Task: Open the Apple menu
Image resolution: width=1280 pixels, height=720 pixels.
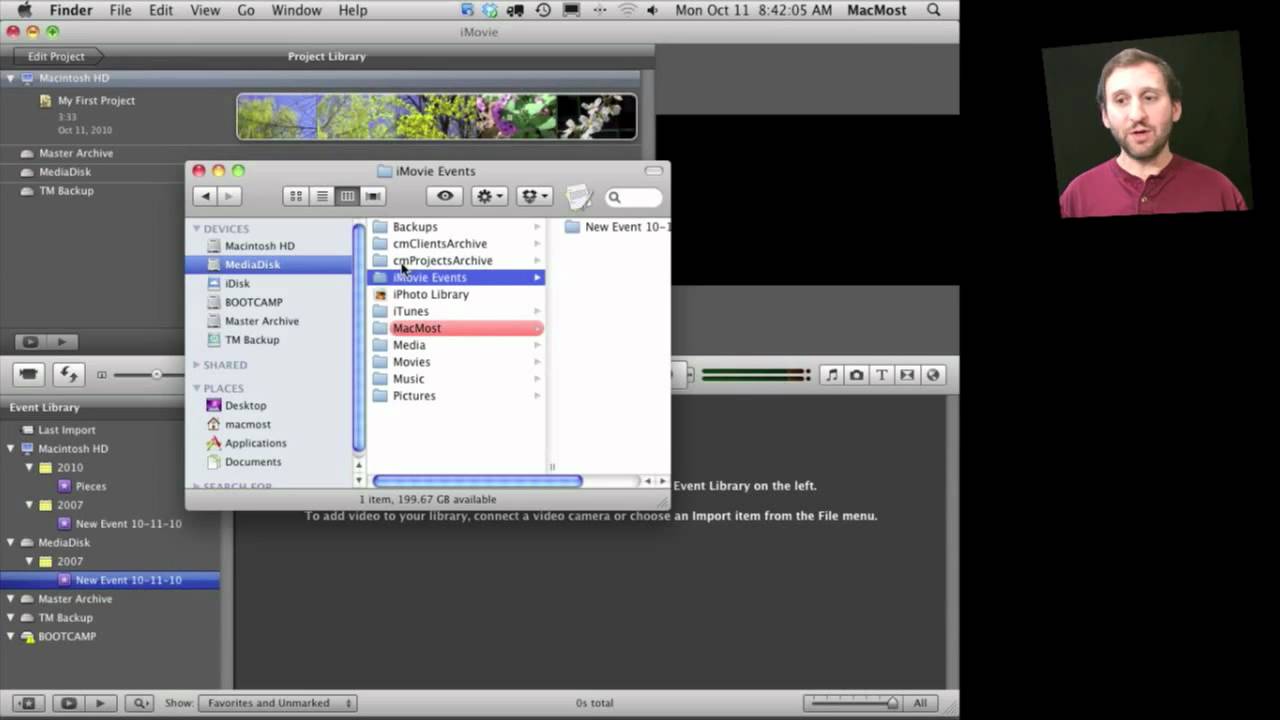Action: 24,10
